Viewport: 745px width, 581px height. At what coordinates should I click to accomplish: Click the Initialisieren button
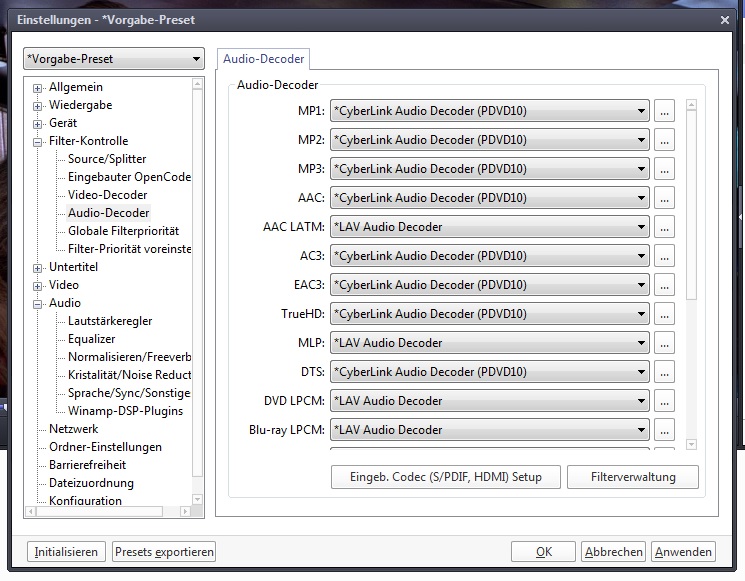66,552
